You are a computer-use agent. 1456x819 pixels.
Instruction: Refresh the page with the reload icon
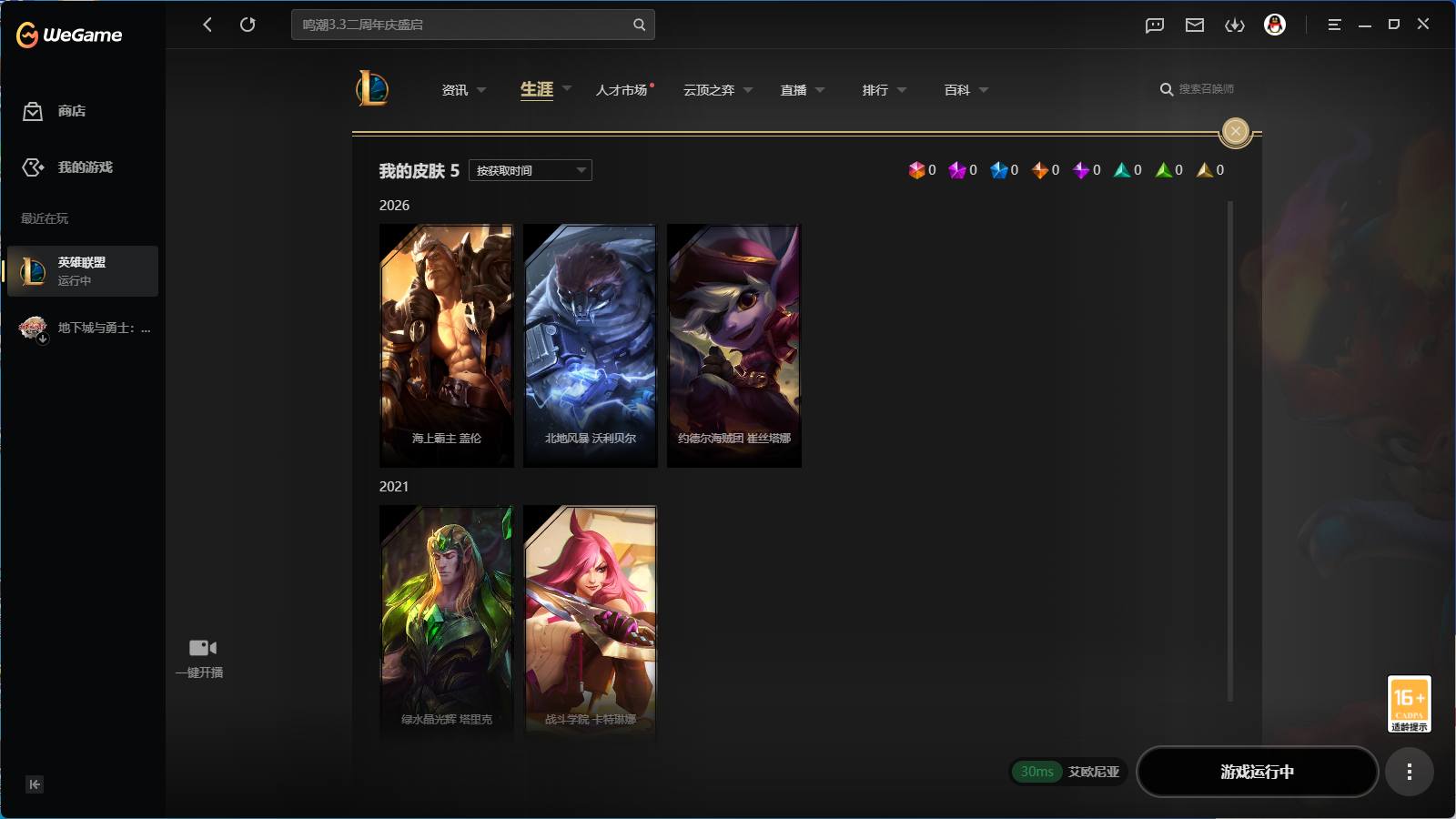coord(248,25)
